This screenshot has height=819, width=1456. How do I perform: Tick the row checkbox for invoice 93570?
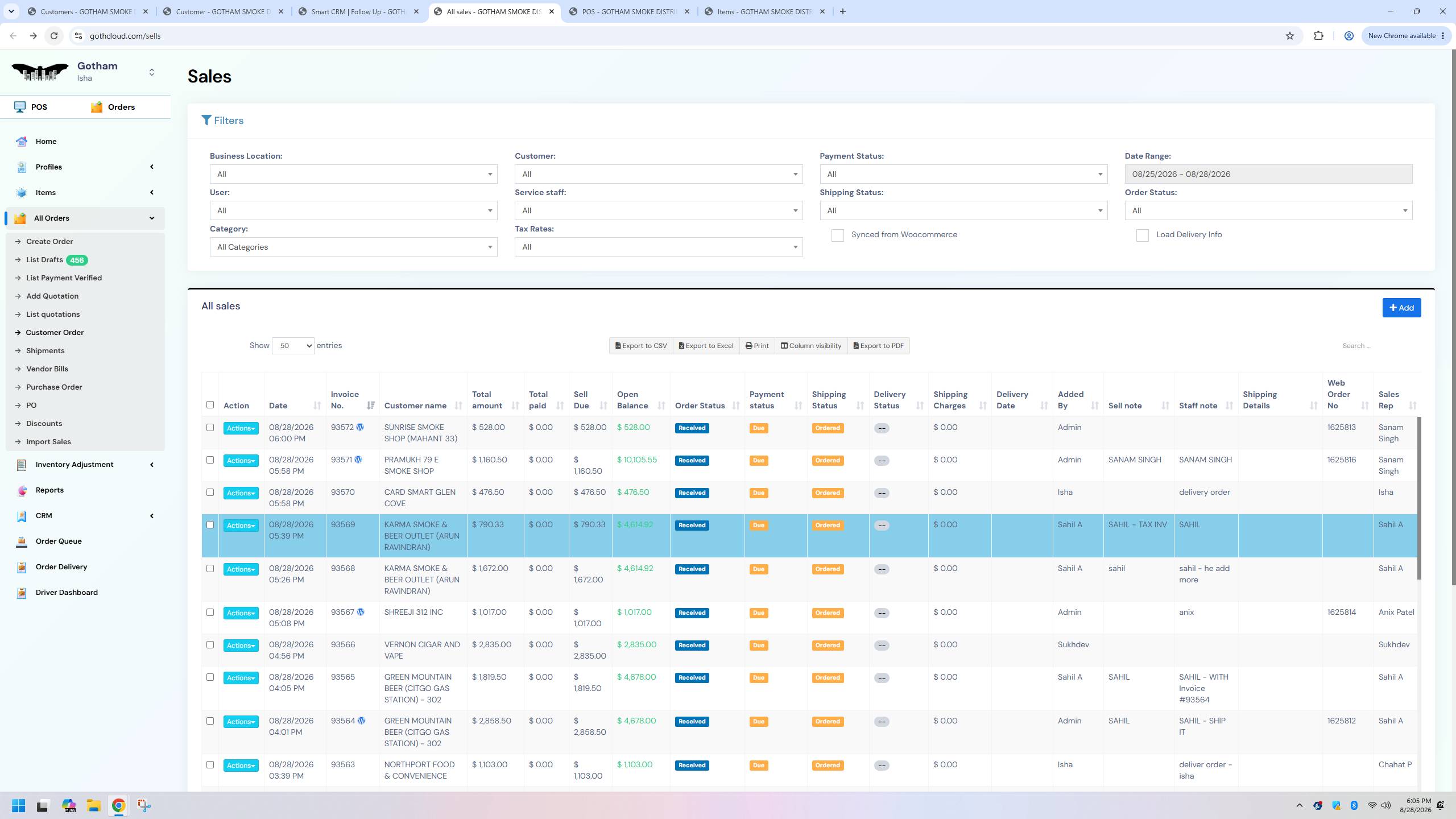210,493
